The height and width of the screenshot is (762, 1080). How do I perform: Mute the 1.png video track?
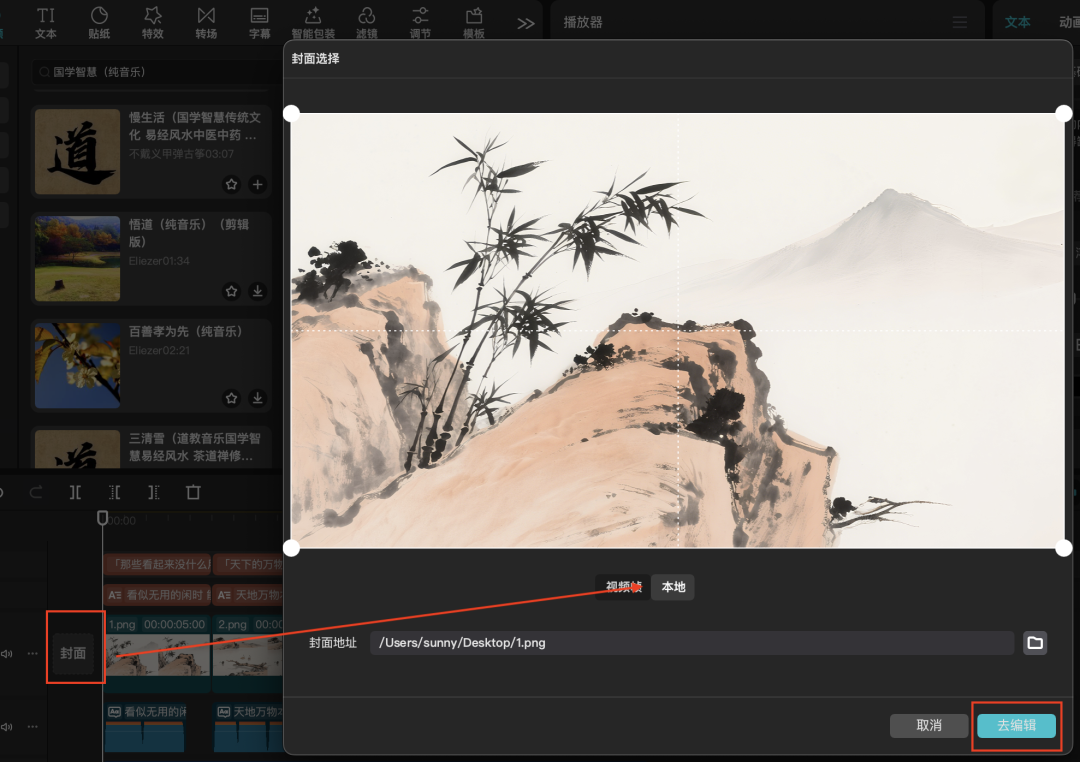click(x=7, y=654)
